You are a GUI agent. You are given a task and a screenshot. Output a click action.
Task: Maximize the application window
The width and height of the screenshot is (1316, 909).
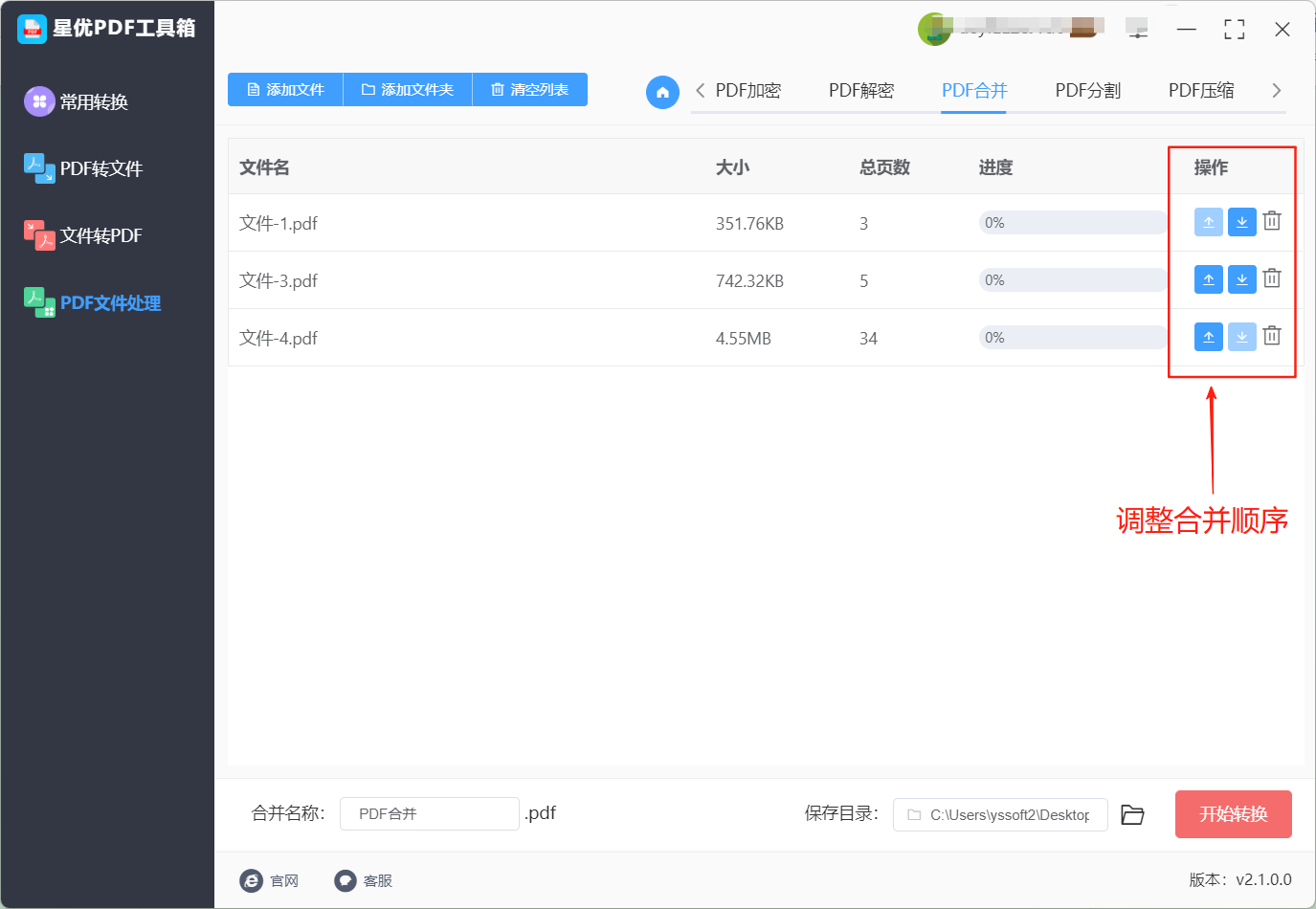pyautogui.click(x=1235, y=30)
